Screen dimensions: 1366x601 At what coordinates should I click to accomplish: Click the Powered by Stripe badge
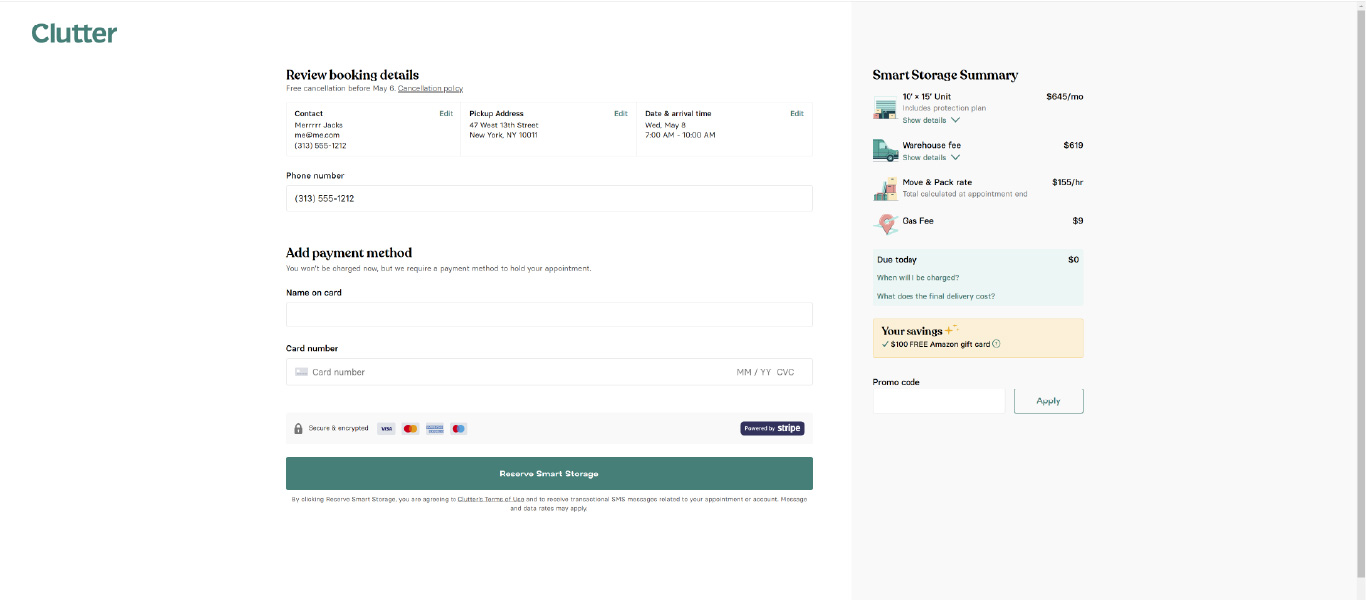click(x=772, y=427)
